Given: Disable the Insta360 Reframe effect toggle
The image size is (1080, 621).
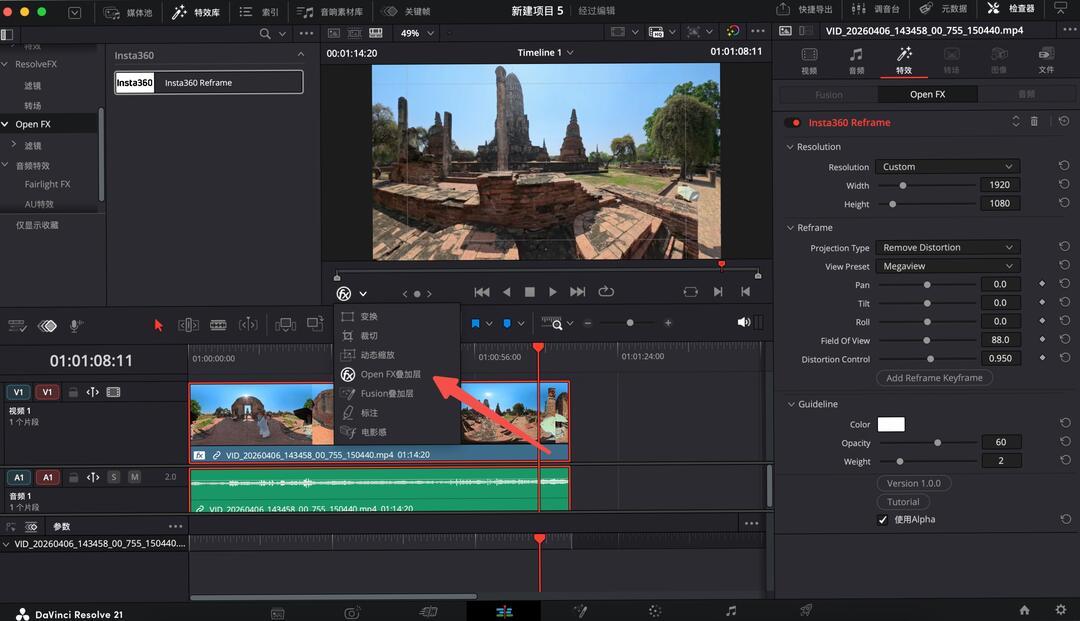Looking at the screenshot, I should coord(793,123).
